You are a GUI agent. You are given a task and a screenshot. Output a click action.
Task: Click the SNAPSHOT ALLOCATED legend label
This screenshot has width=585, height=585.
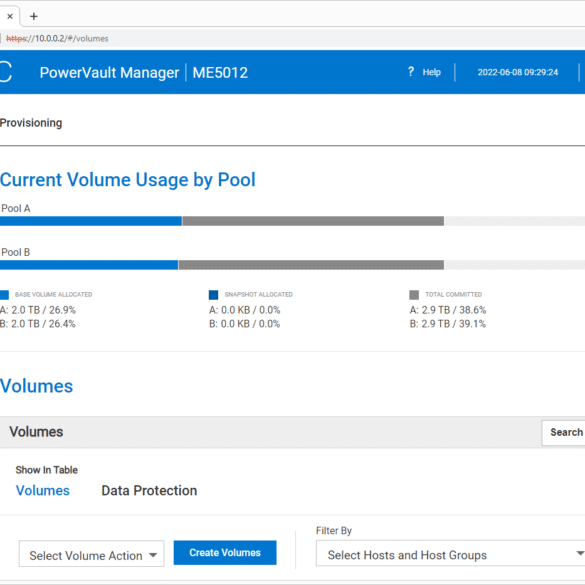(x=259, y=294)
